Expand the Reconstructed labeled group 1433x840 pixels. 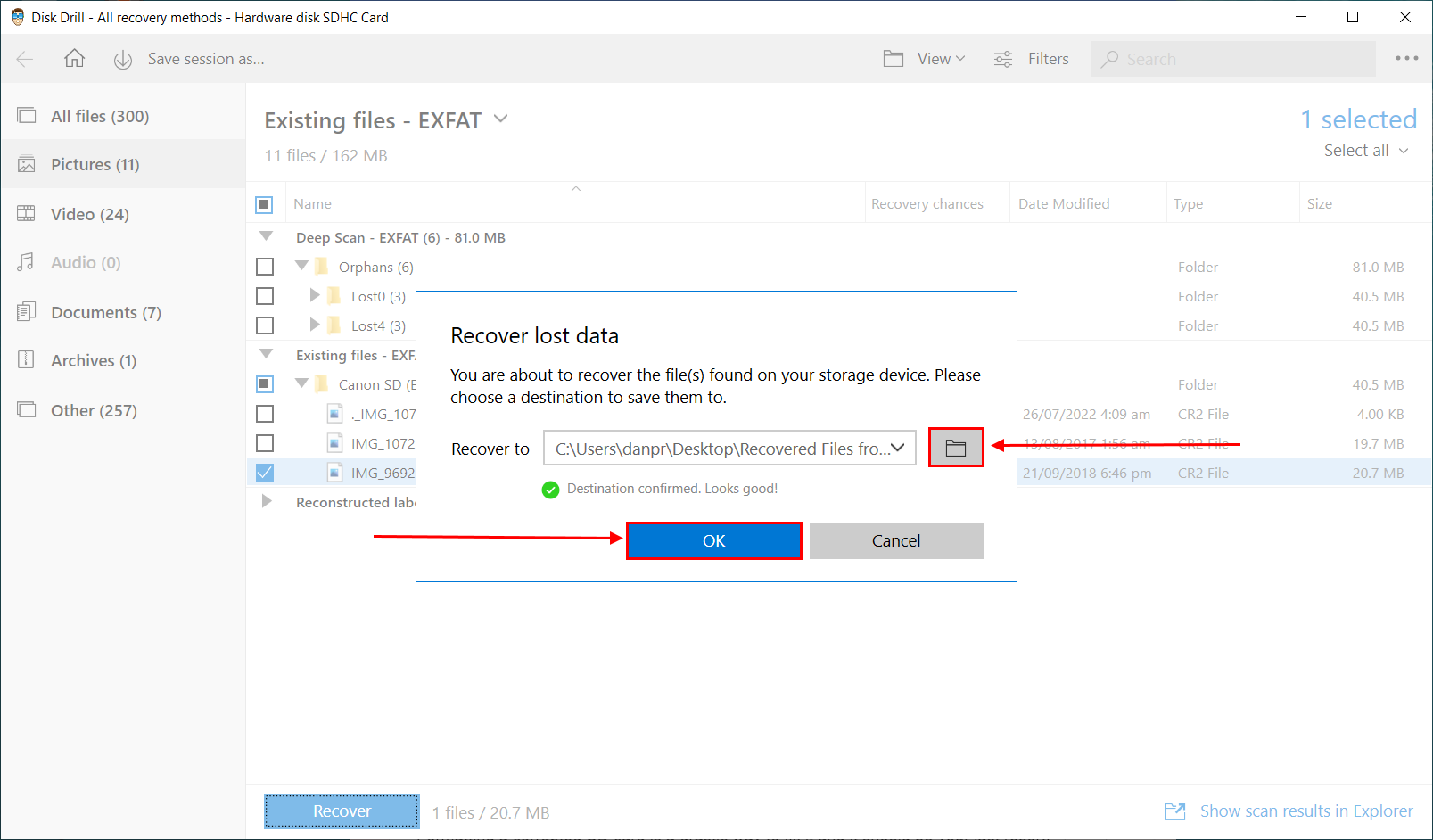click(x=266, y=502)
